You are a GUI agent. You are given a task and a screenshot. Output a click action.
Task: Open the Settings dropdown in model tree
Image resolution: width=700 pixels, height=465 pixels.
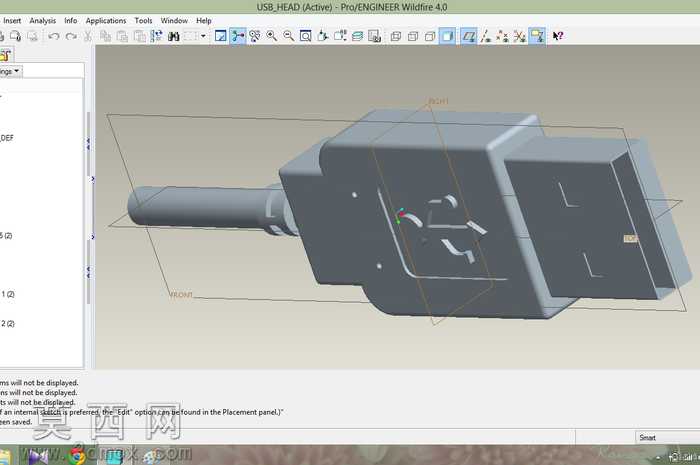click(x=10, y=71)
